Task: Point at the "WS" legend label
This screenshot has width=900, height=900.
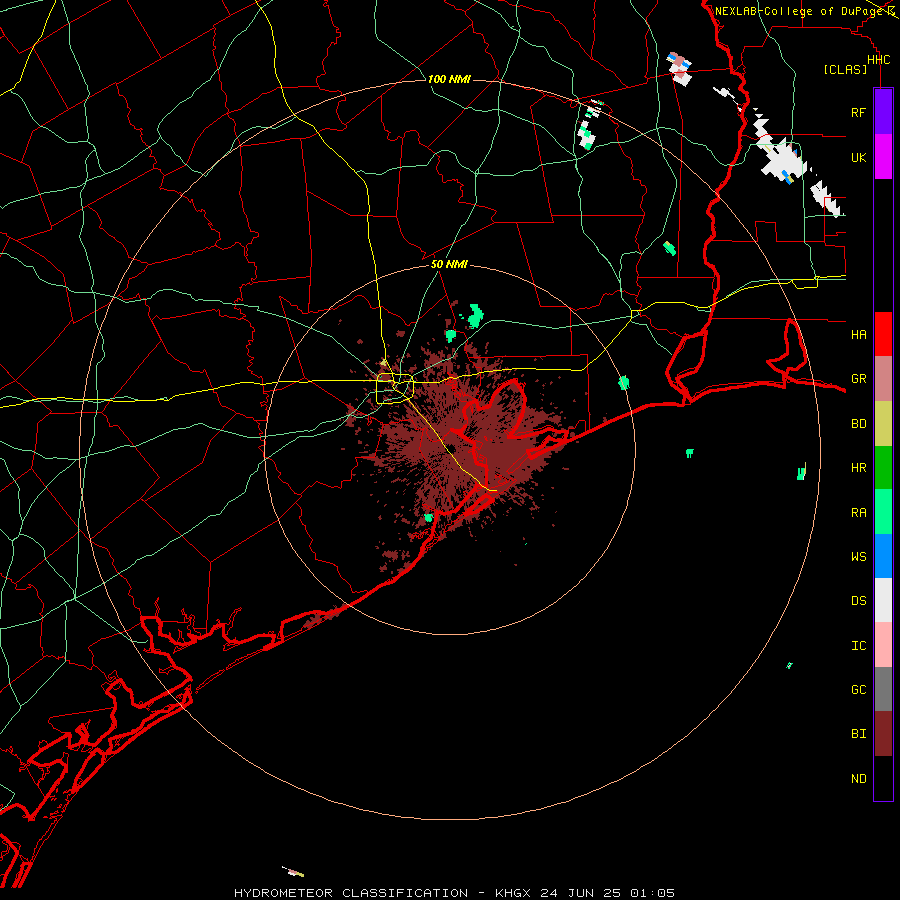Action: tap(859, 556)
